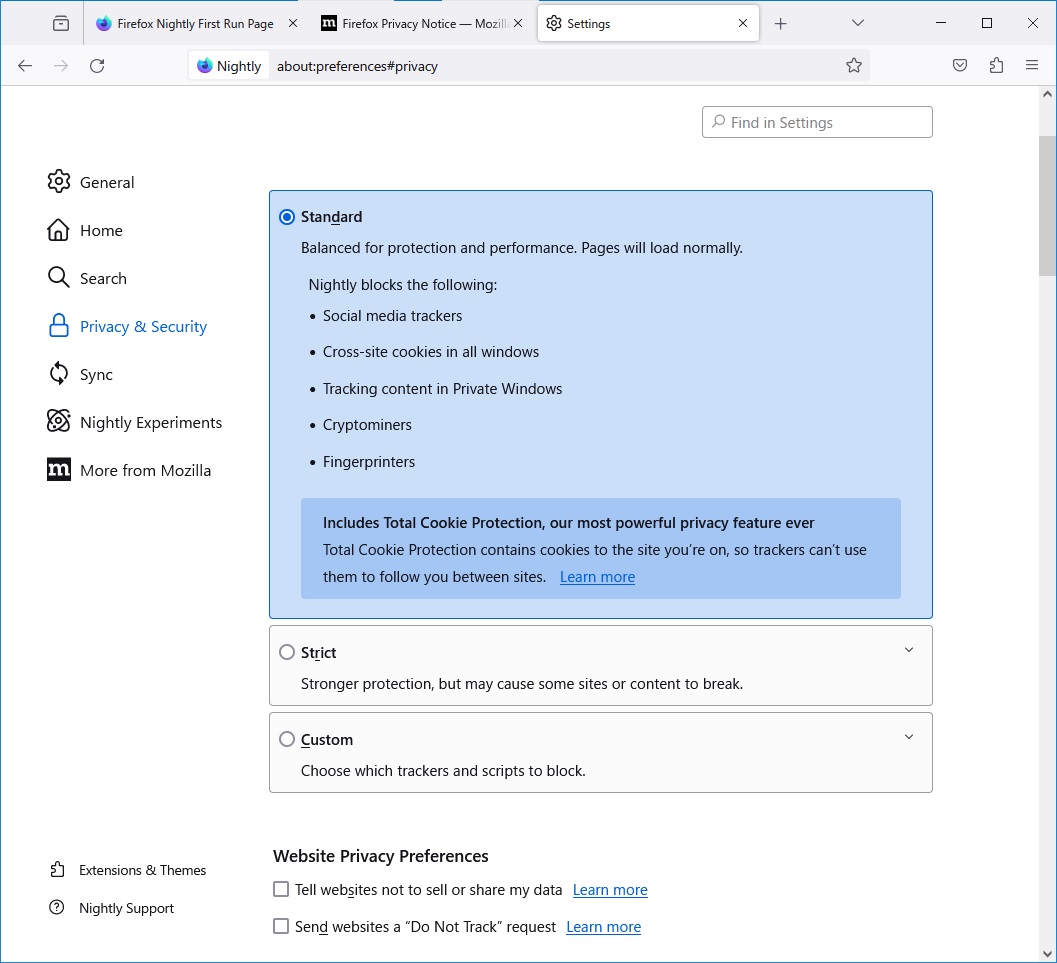Click the More from Mozilla logo icon
1057x963 pixels.
[x=59, y=470]
